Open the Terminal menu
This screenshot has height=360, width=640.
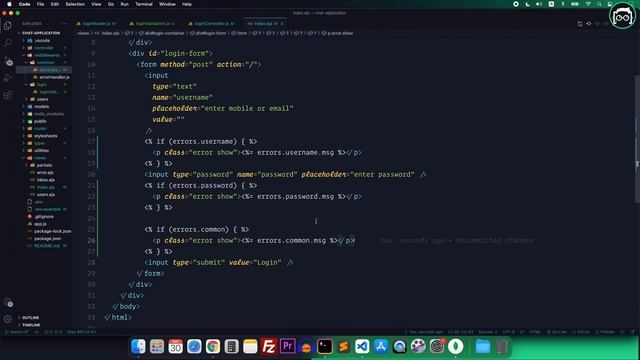144,4
